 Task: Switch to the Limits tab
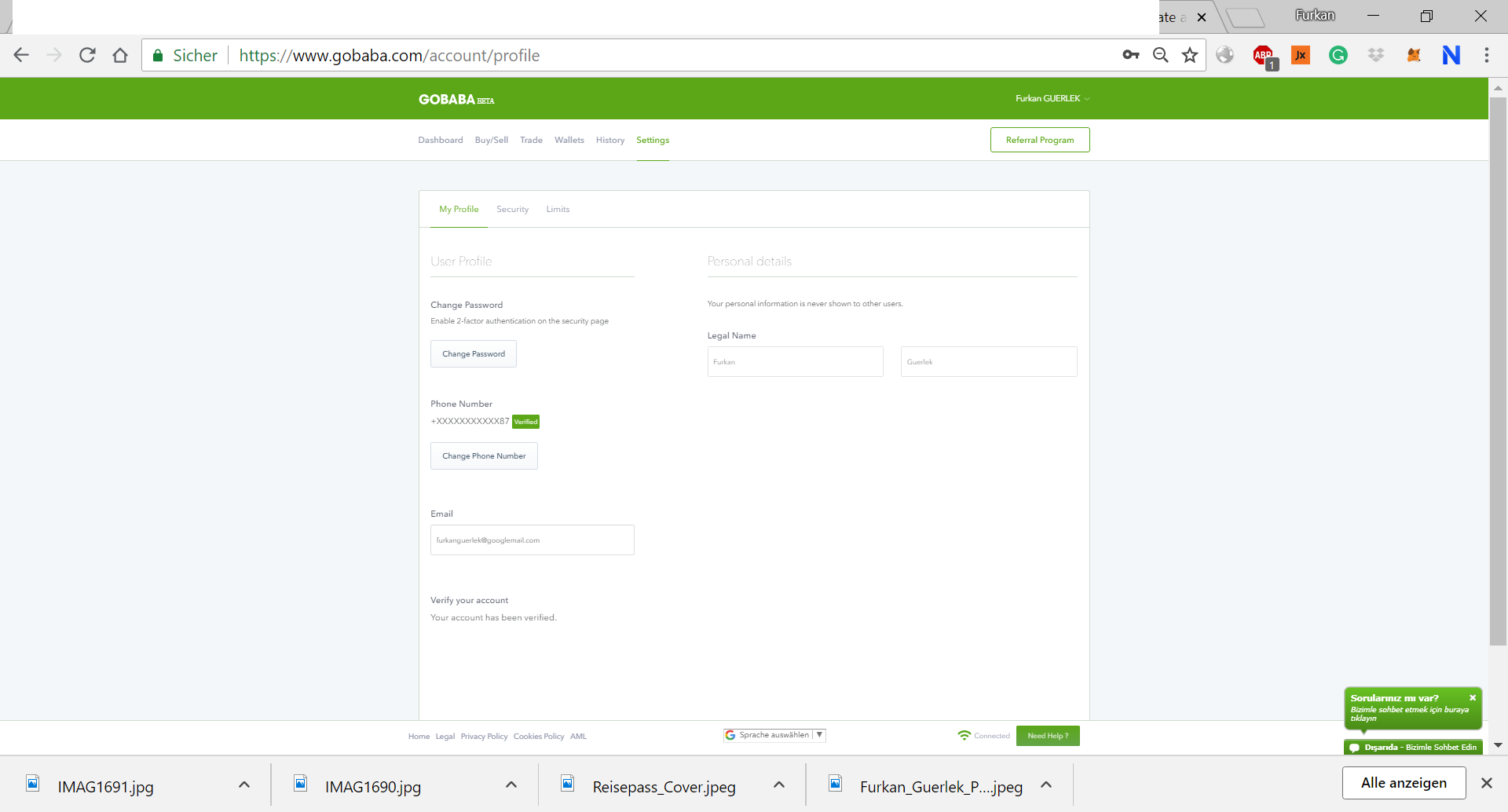558,209
